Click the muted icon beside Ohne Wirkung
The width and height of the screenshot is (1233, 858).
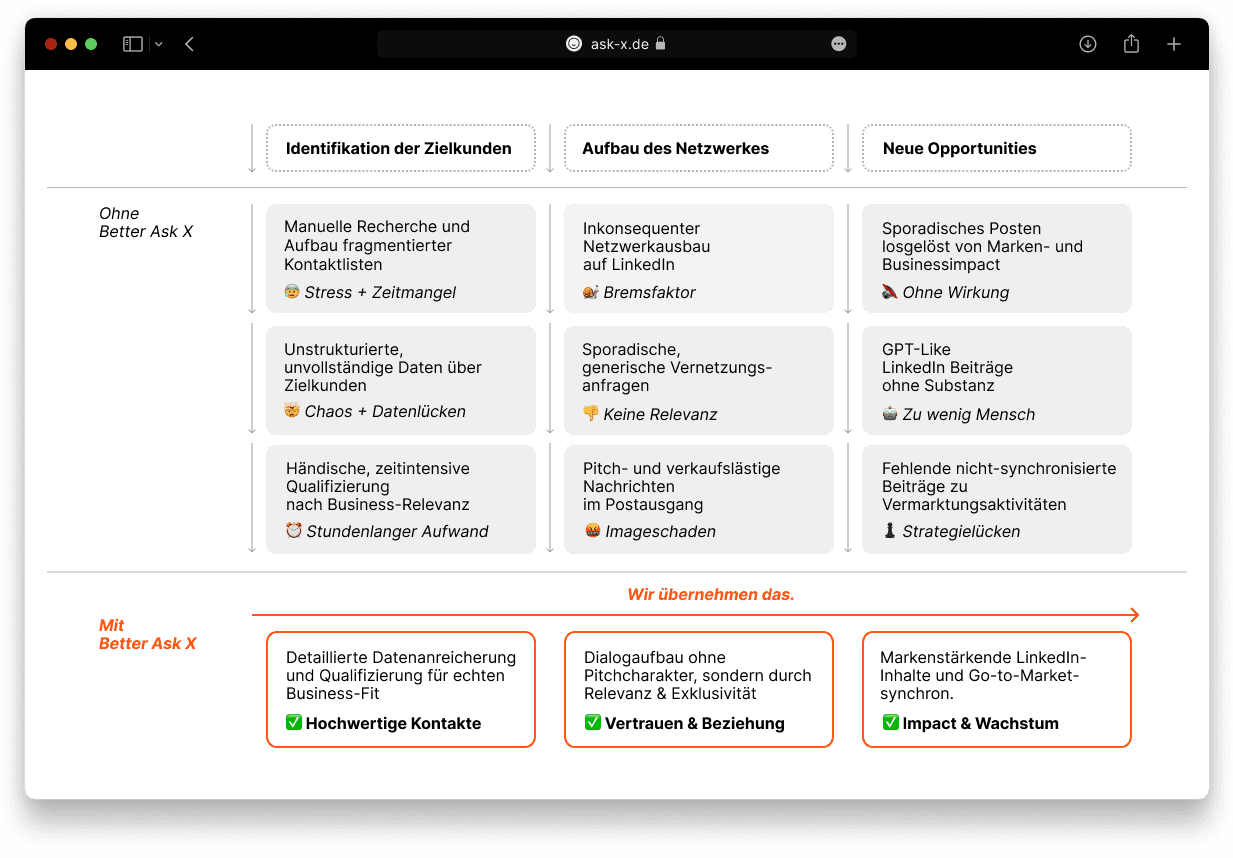pos(889,292)
